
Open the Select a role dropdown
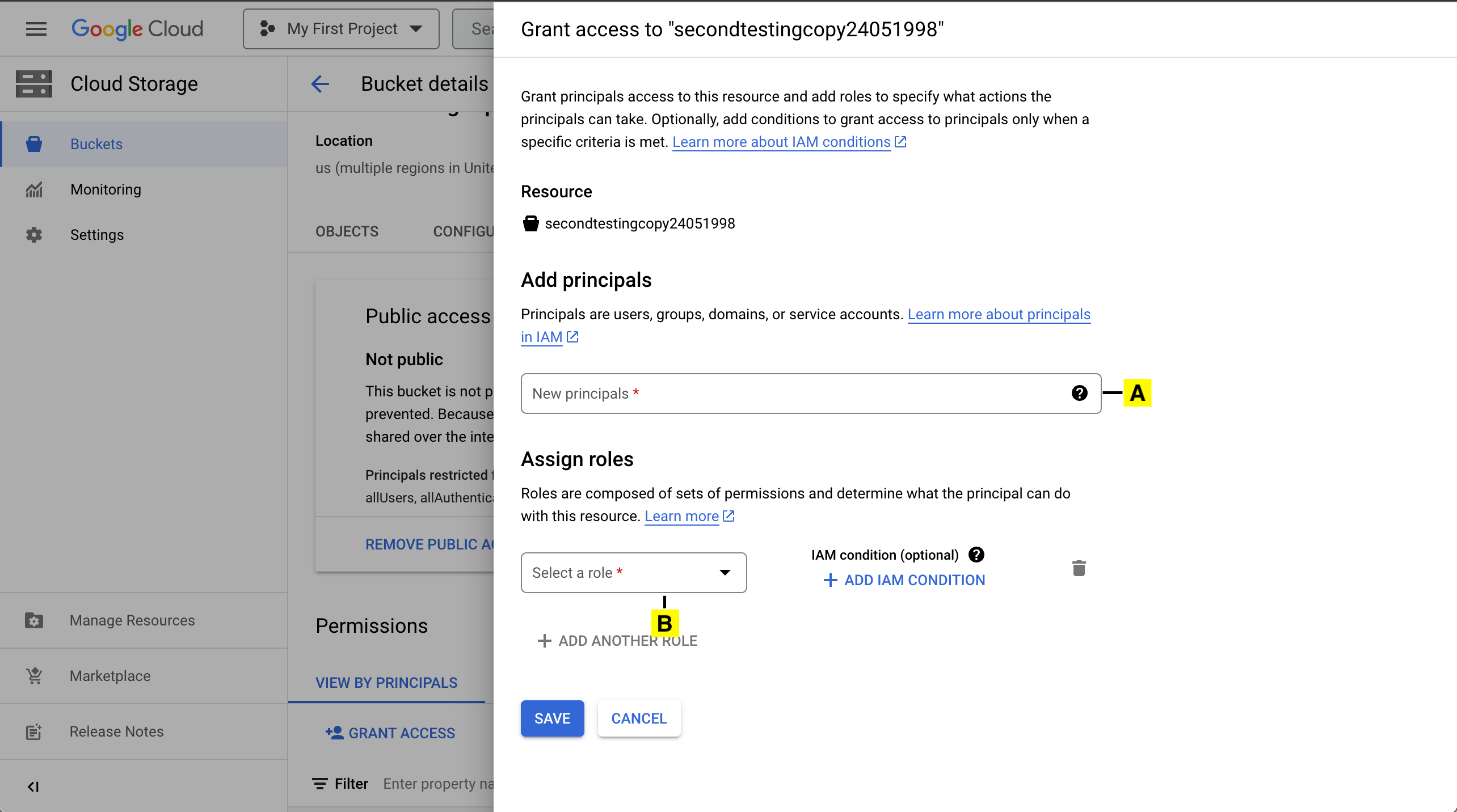[633, 573]
